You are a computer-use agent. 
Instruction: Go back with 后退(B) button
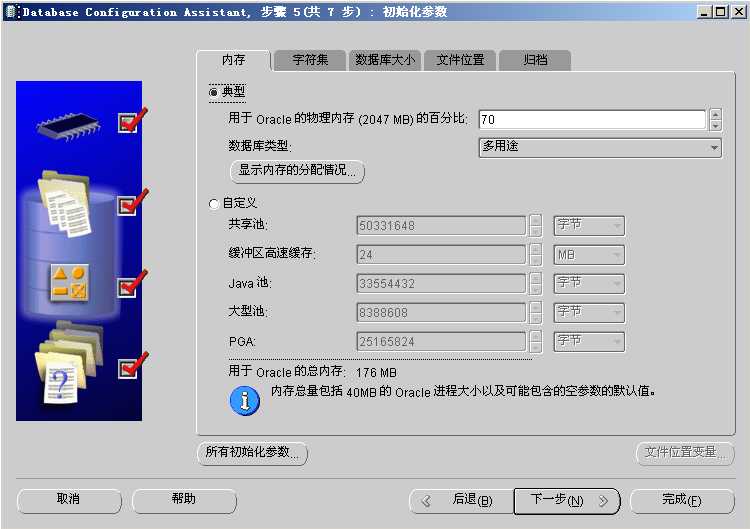(461, 501)
